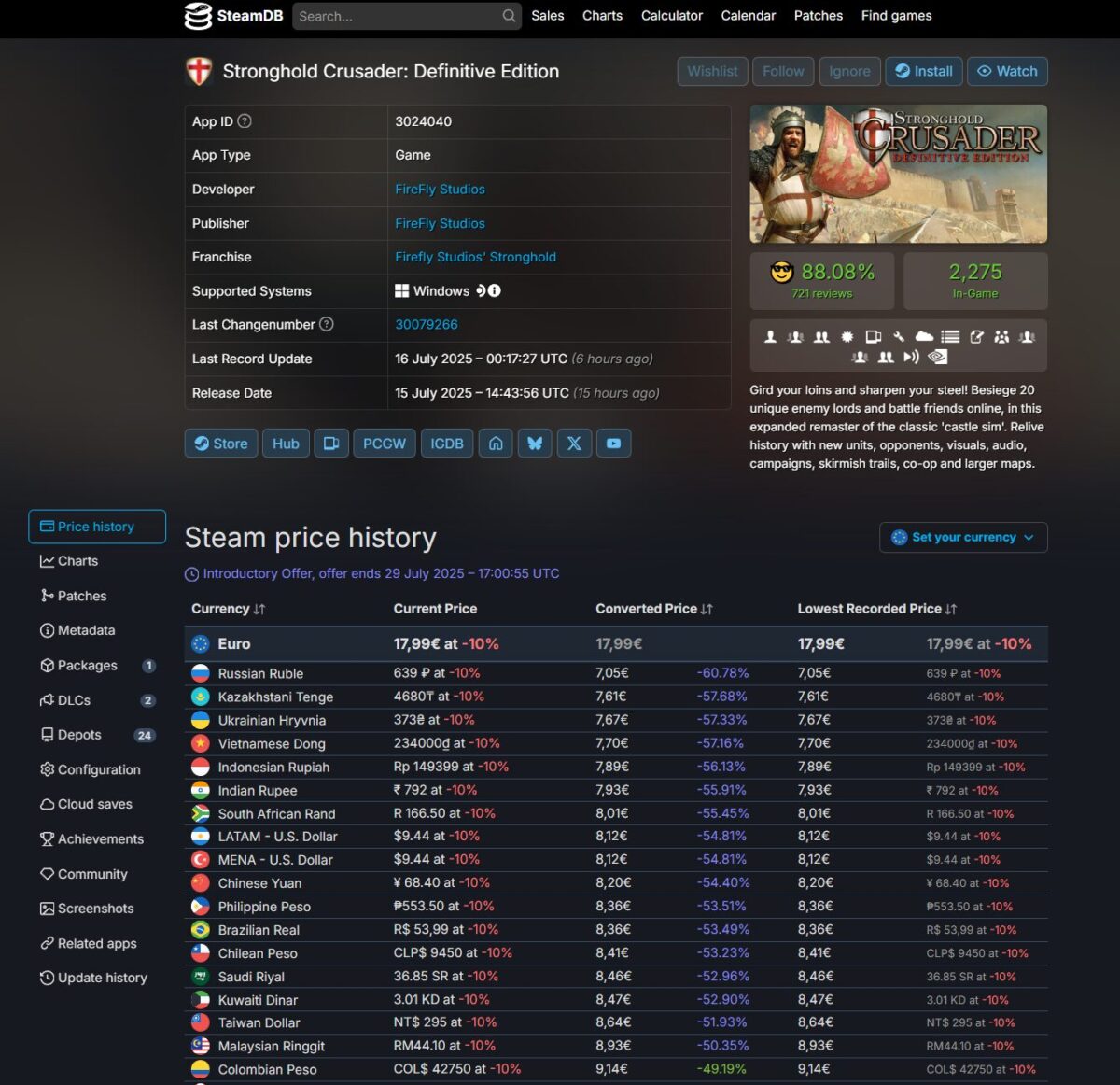Viewport: 1120px width, 1085px height.
Task: Sort table by Lowest Recorded Price
Action: pyautogui.click(x=877, y=609)
